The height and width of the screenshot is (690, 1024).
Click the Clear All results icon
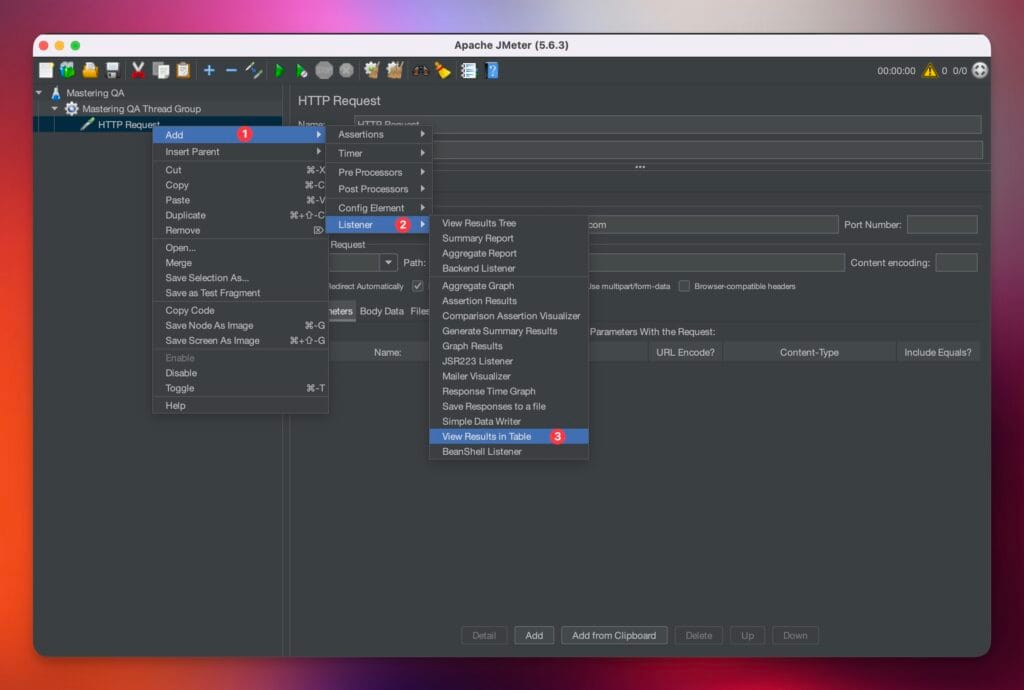click(394, 71)
